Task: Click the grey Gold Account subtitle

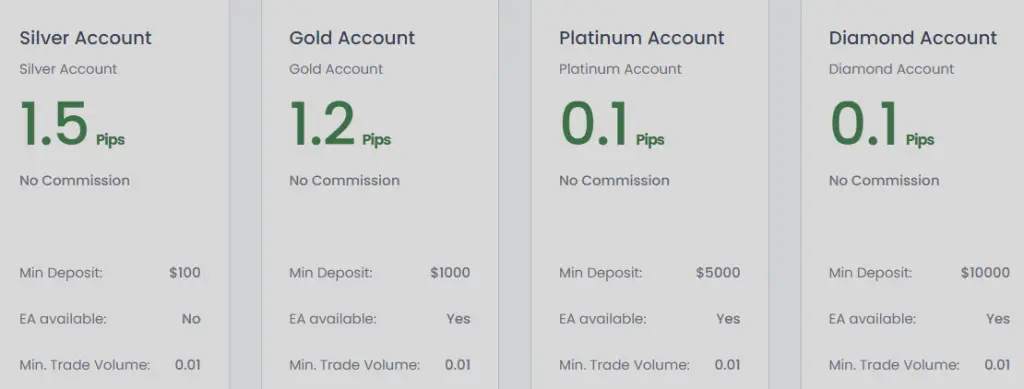Action: point(336,69)
